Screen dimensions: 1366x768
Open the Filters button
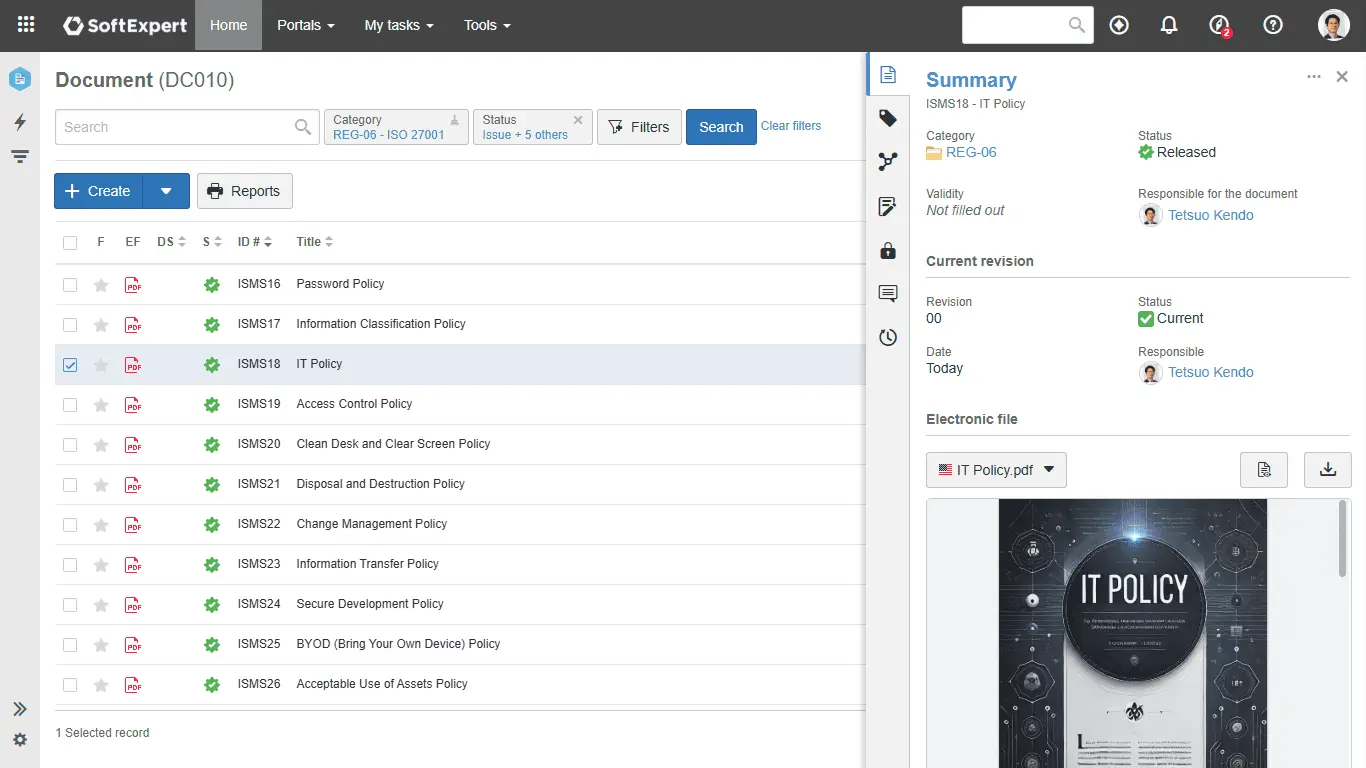point(639,127)
